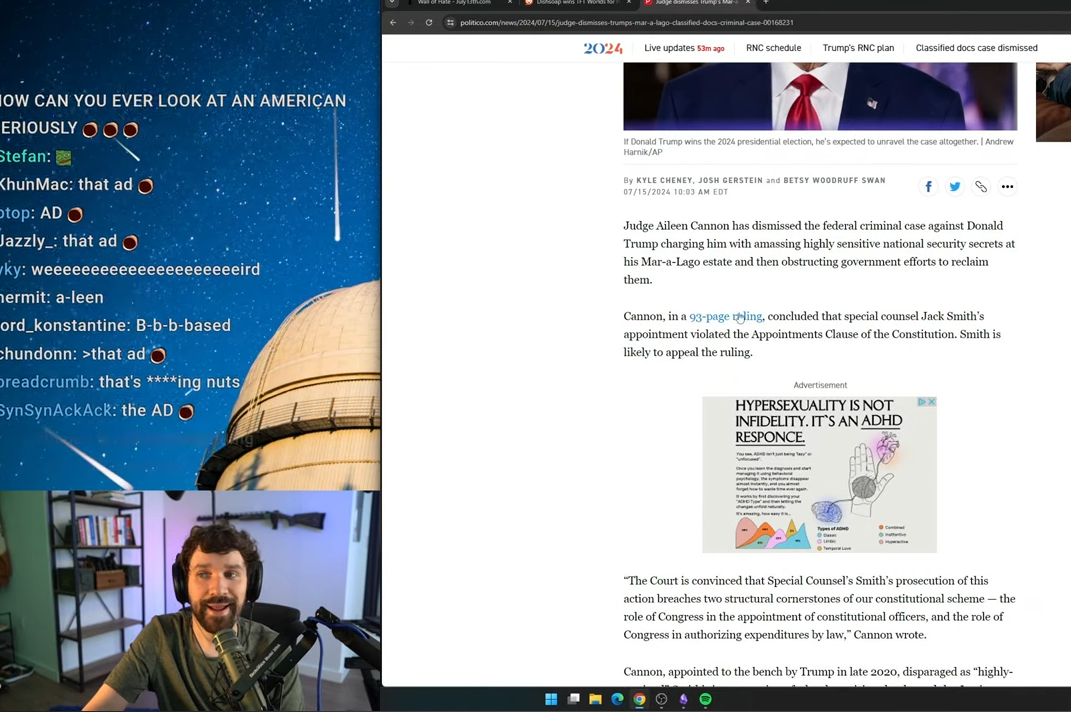Viewport: 1071px width, 712px height.
Task: Open File Explorer from the taskbar
Action: coord(595,699)
